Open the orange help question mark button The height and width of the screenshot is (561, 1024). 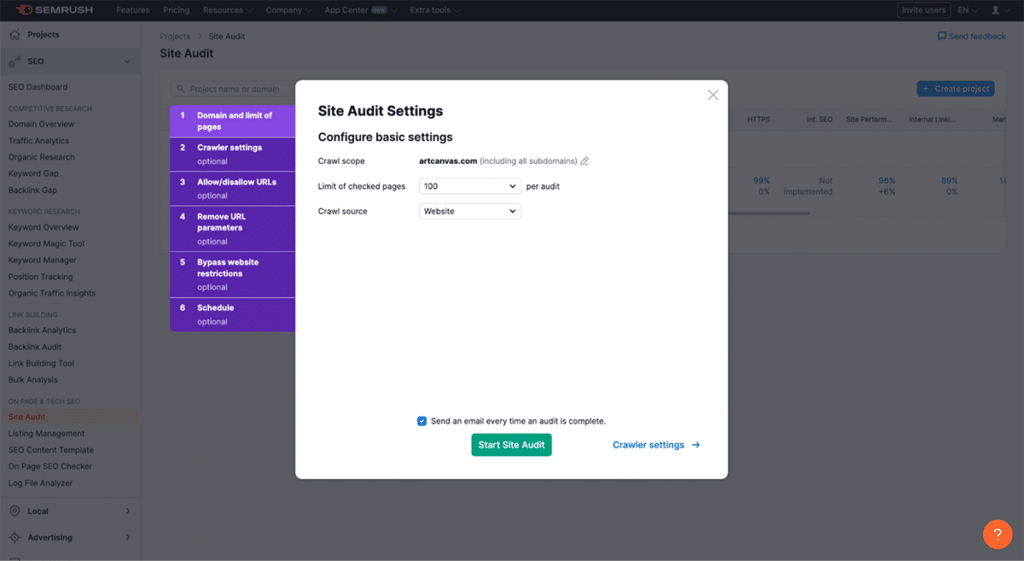(997, 534)
